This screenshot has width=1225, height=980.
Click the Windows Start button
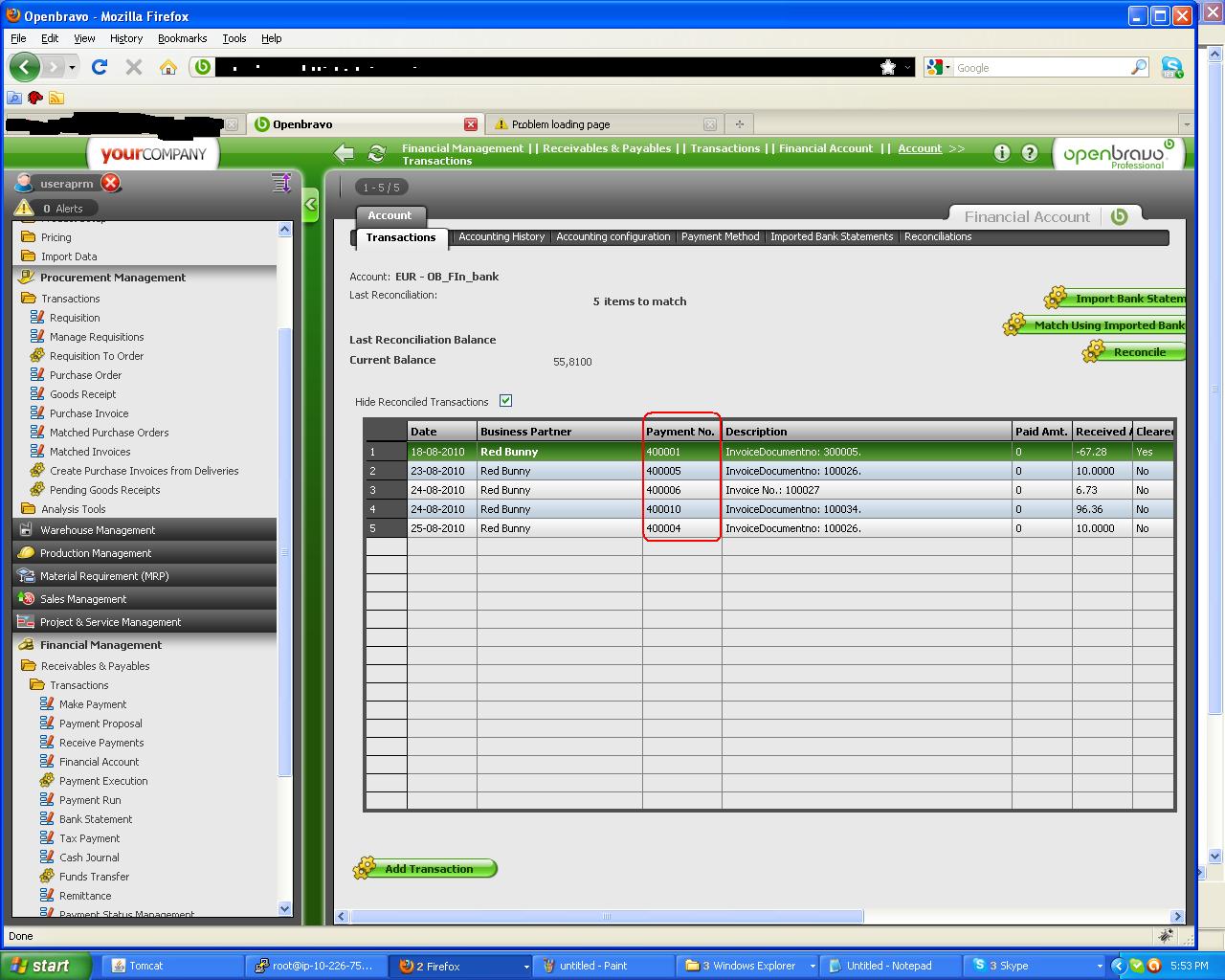(46, 966)
